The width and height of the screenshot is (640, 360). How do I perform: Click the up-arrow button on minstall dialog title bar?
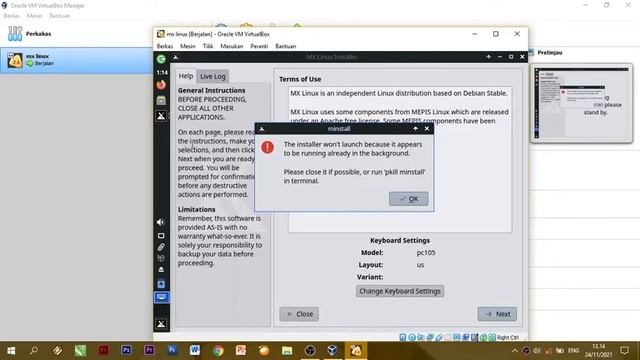(x=416, y=129)
